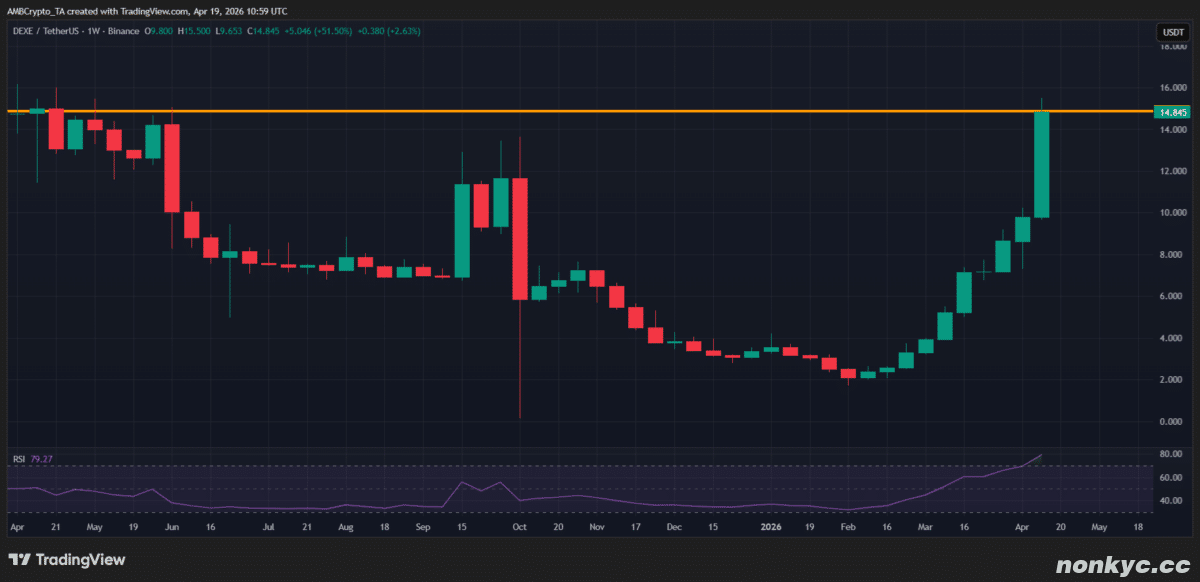Click the tall green mid-September candle

(462, 230)
